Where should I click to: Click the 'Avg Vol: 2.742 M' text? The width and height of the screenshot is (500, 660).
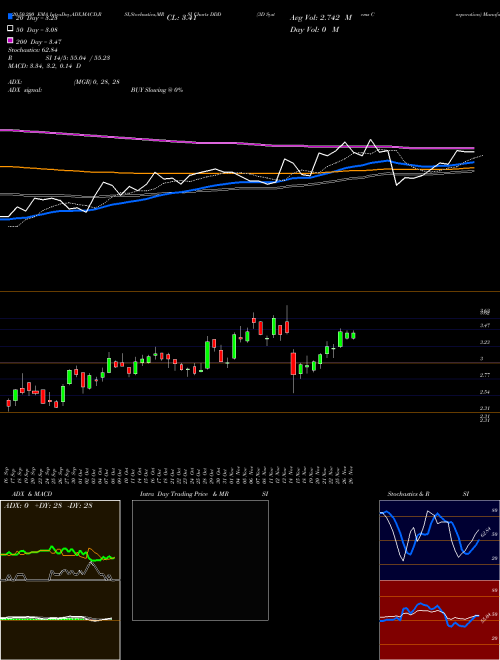321,18
